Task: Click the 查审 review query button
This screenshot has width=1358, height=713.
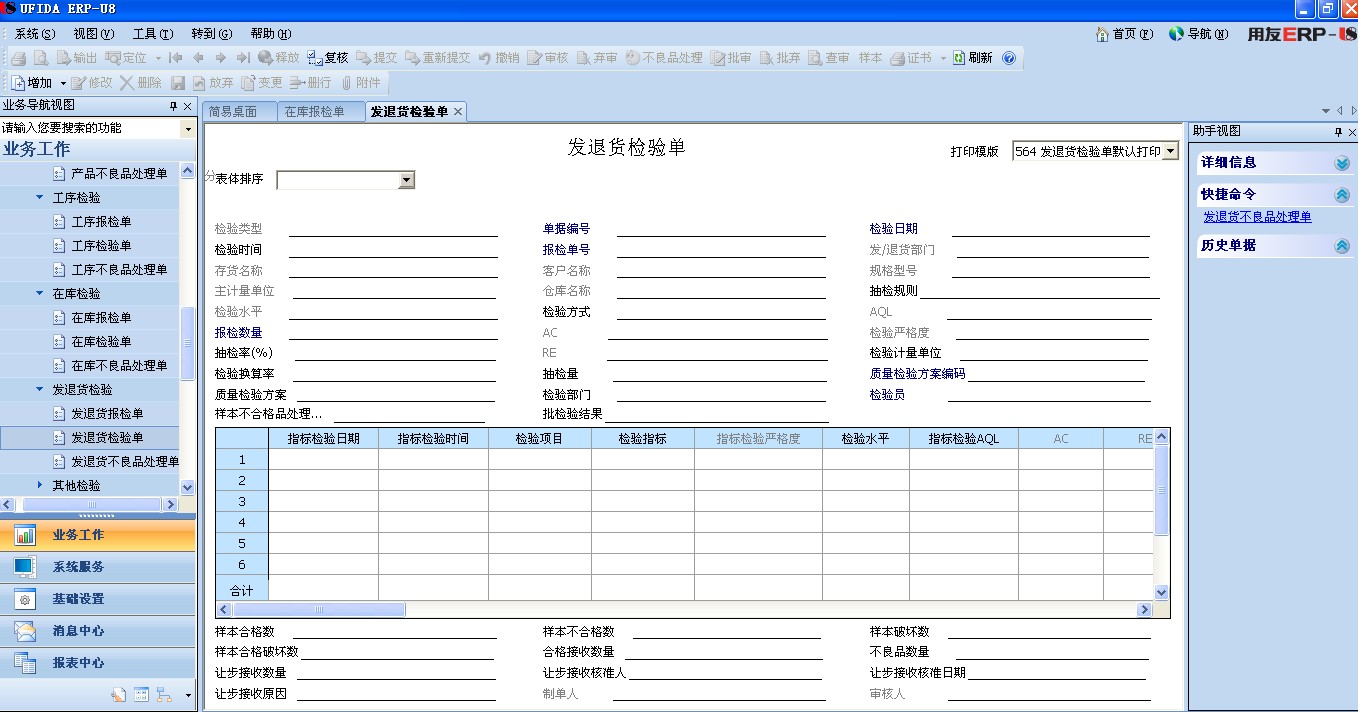Action: click(829, 58)
